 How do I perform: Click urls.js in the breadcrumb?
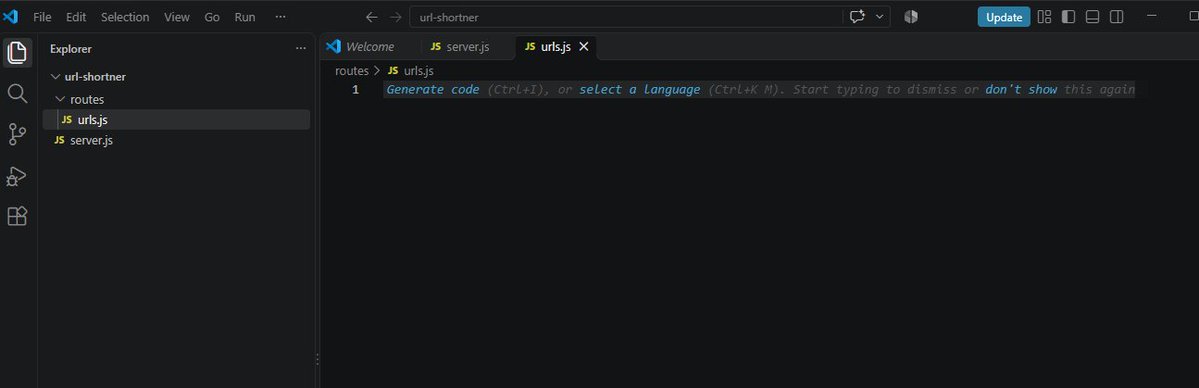pos(418,70)
